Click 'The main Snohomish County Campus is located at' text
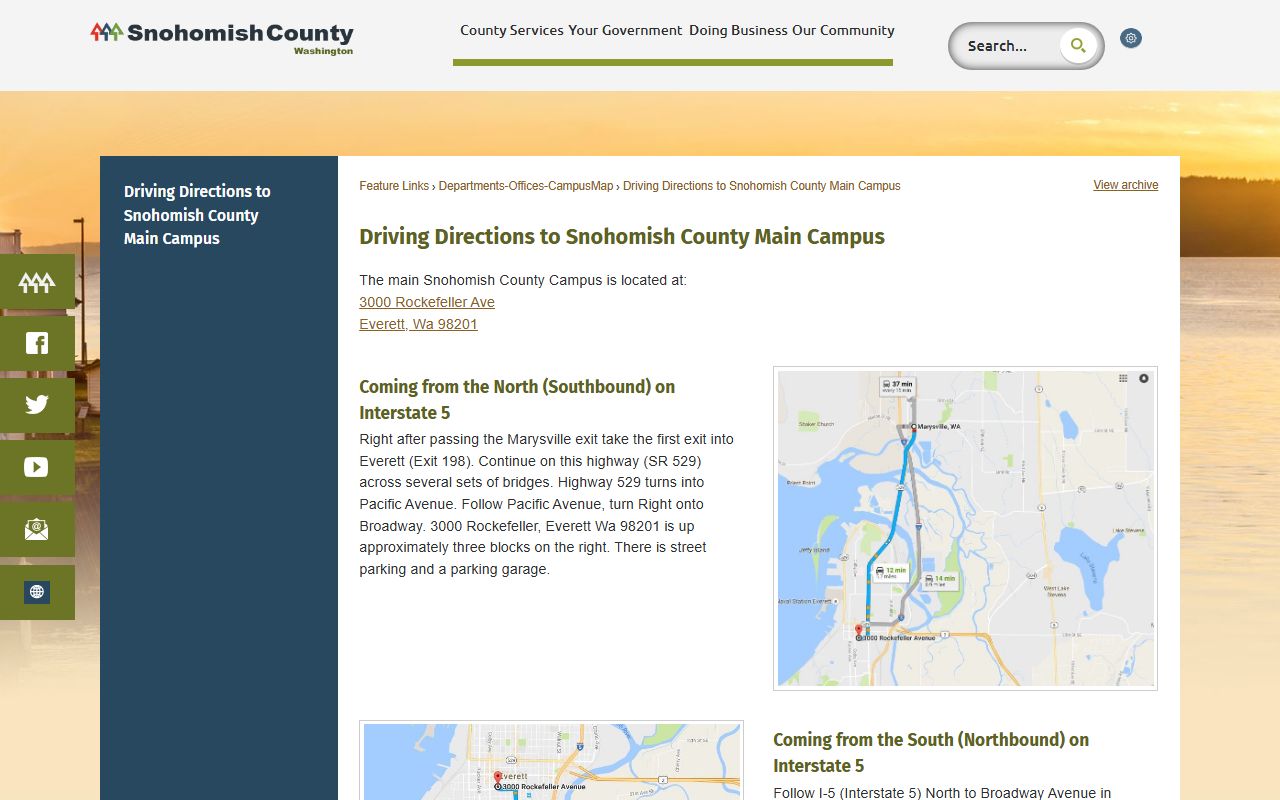Image resolution: width=1280 pixels, height=800 pixels. pyautogui.click(x=523, y=280)
